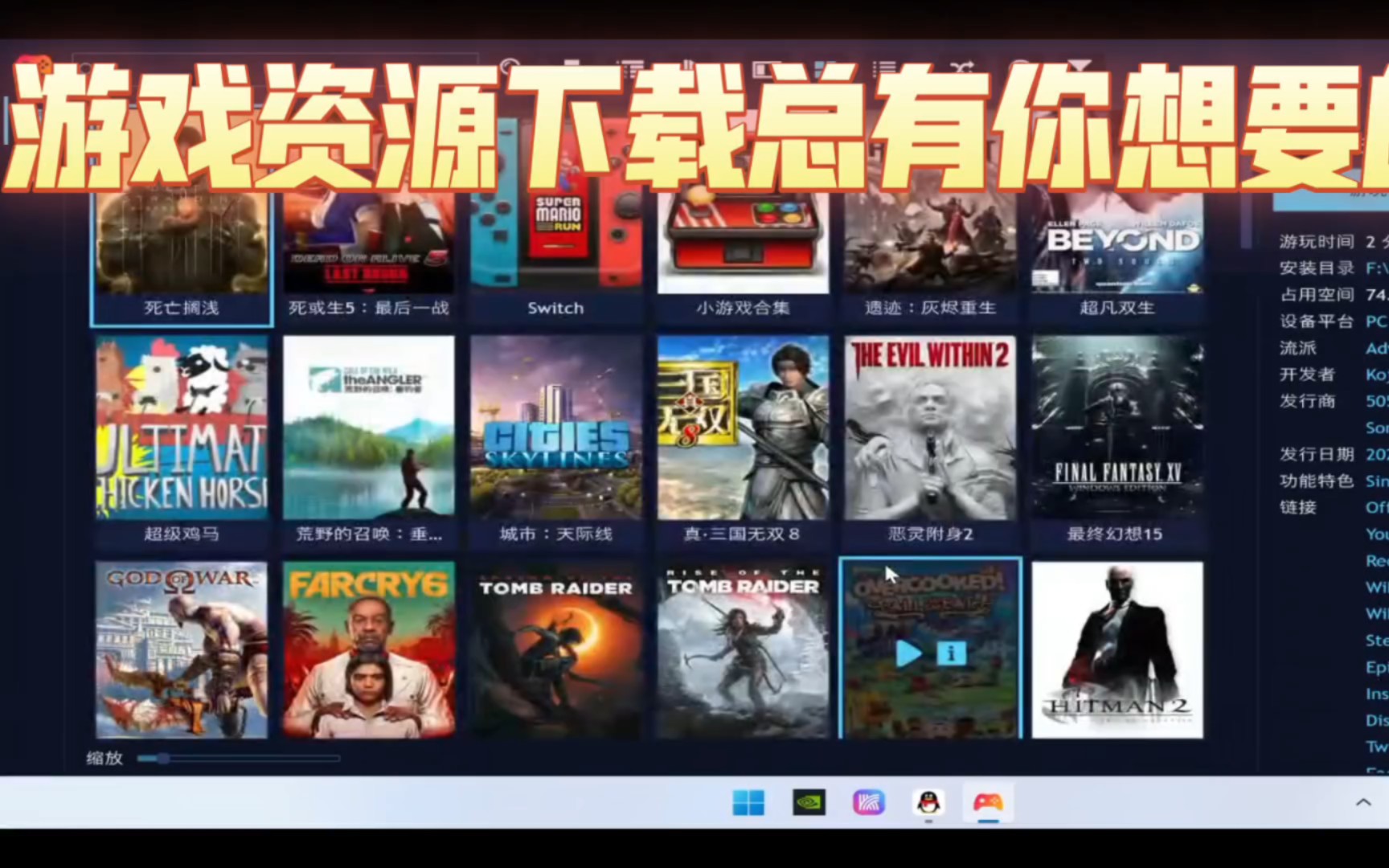Select Rise of the Tomb Raider cover
This screenshot has width=1389, height=868.
[744, 649]
